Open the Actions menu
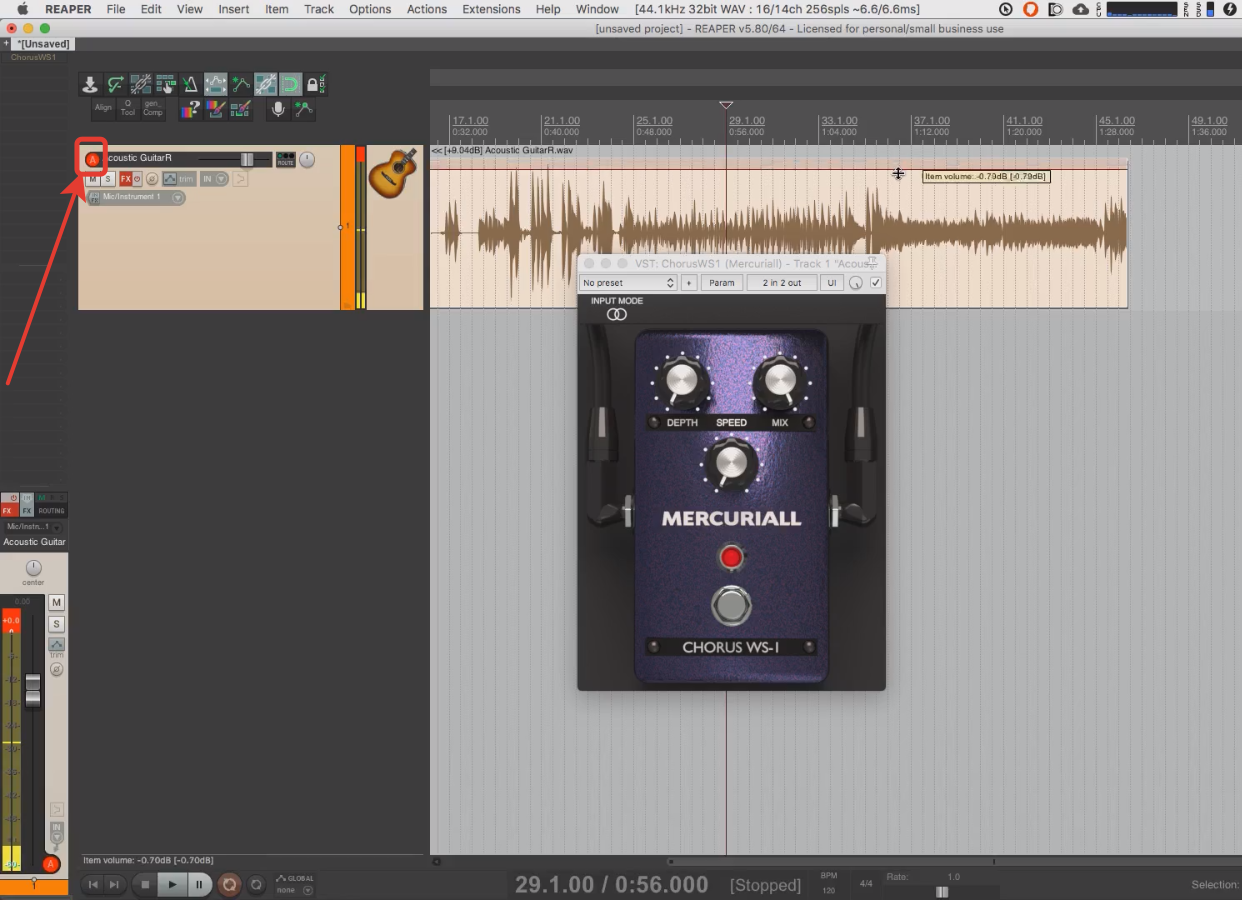The width and height of the screenshot is (1242, 900). point(427,9)
